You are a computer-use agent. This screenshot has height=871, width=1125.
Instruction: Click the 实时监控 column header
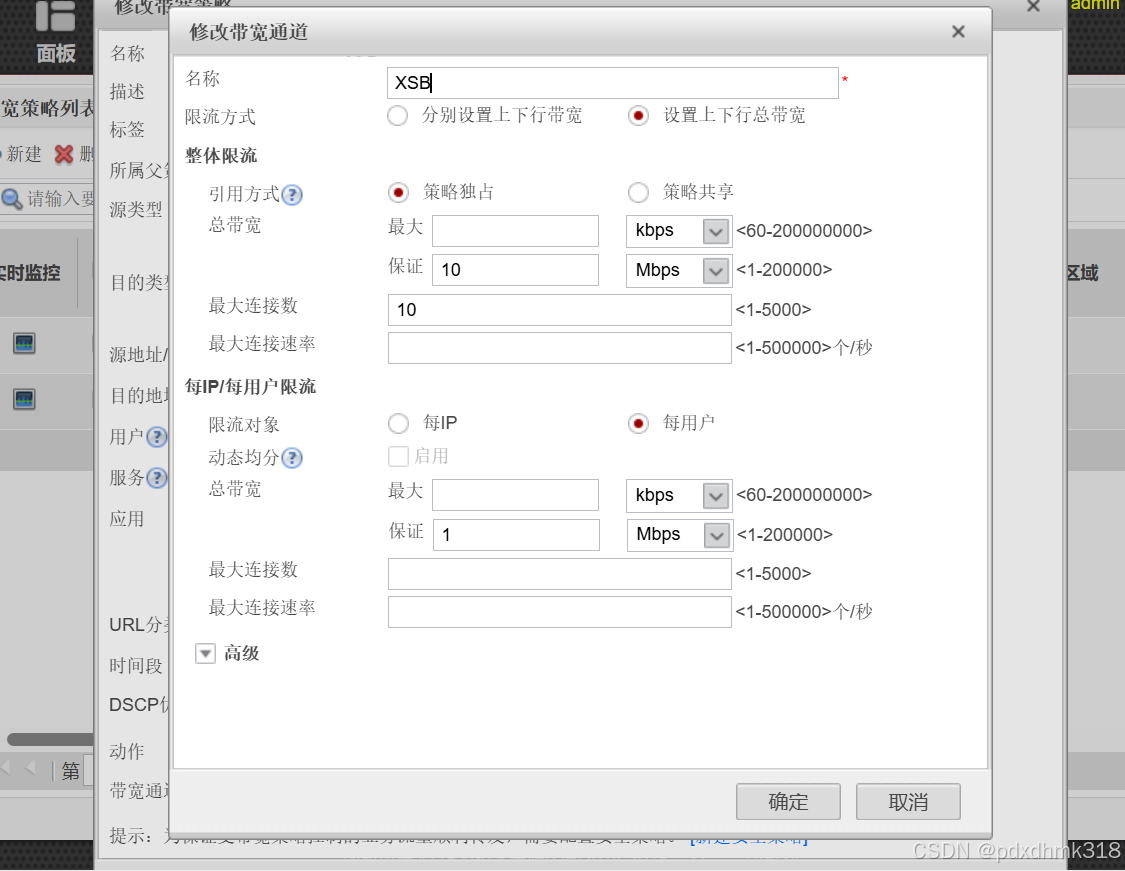click(30, 273)
